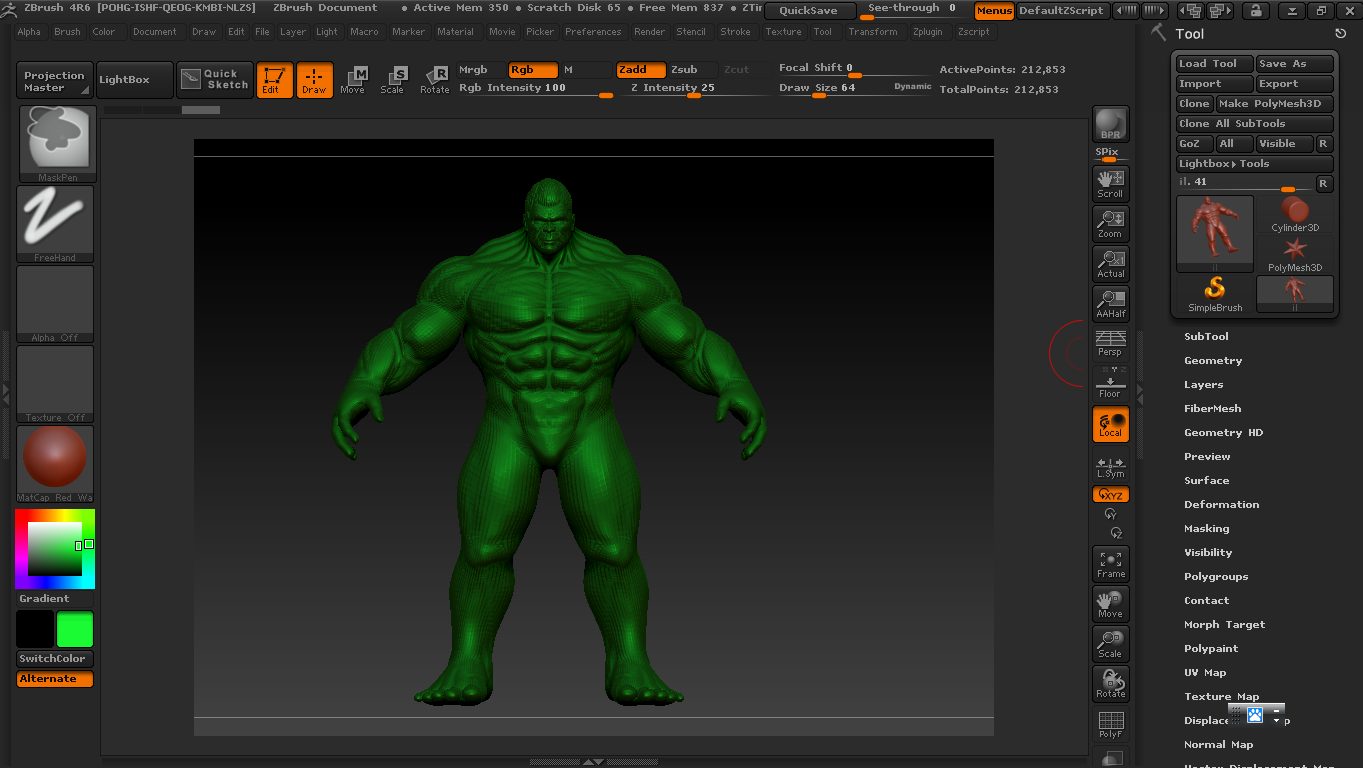Open the Alpha menu
Screen dimensions: 1363x768
click(x=29, y=32)
